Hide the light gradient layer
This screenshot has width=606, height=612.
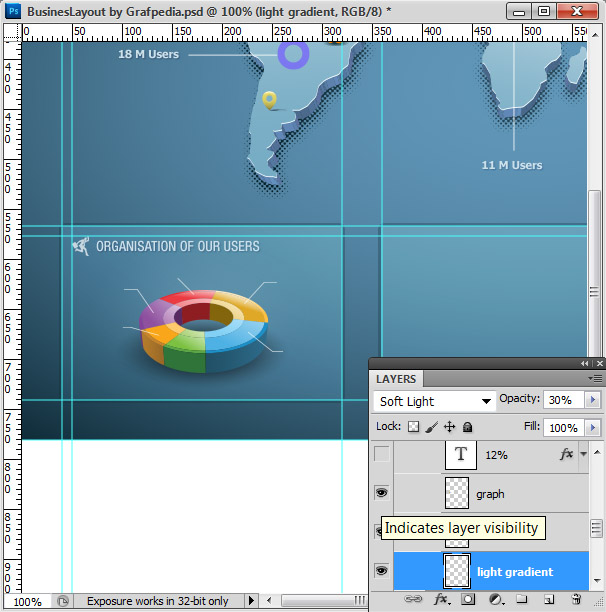click(382, 570)
